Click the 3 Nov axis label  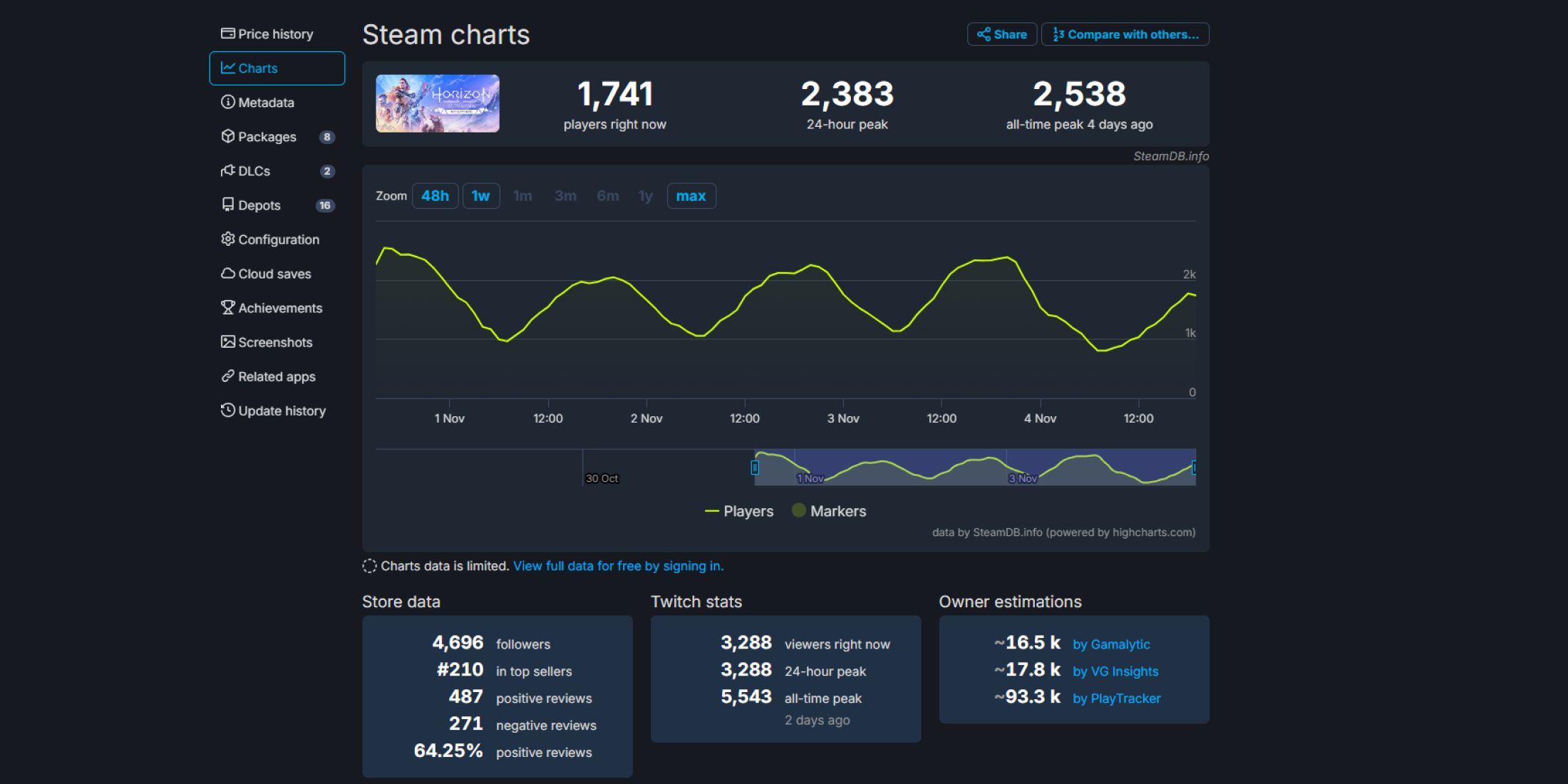point(843,418)
